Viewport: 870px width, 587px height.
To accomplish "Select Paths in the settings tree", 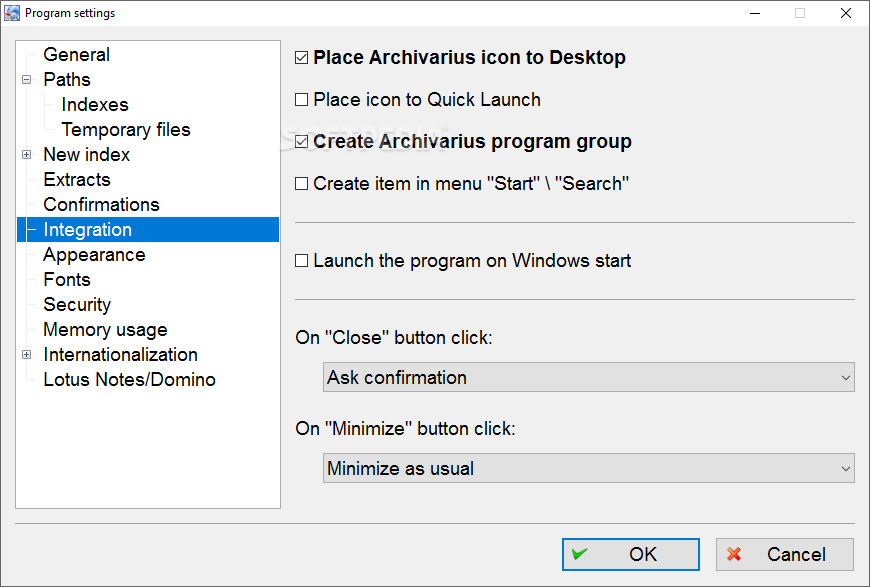I will point(67,79).
